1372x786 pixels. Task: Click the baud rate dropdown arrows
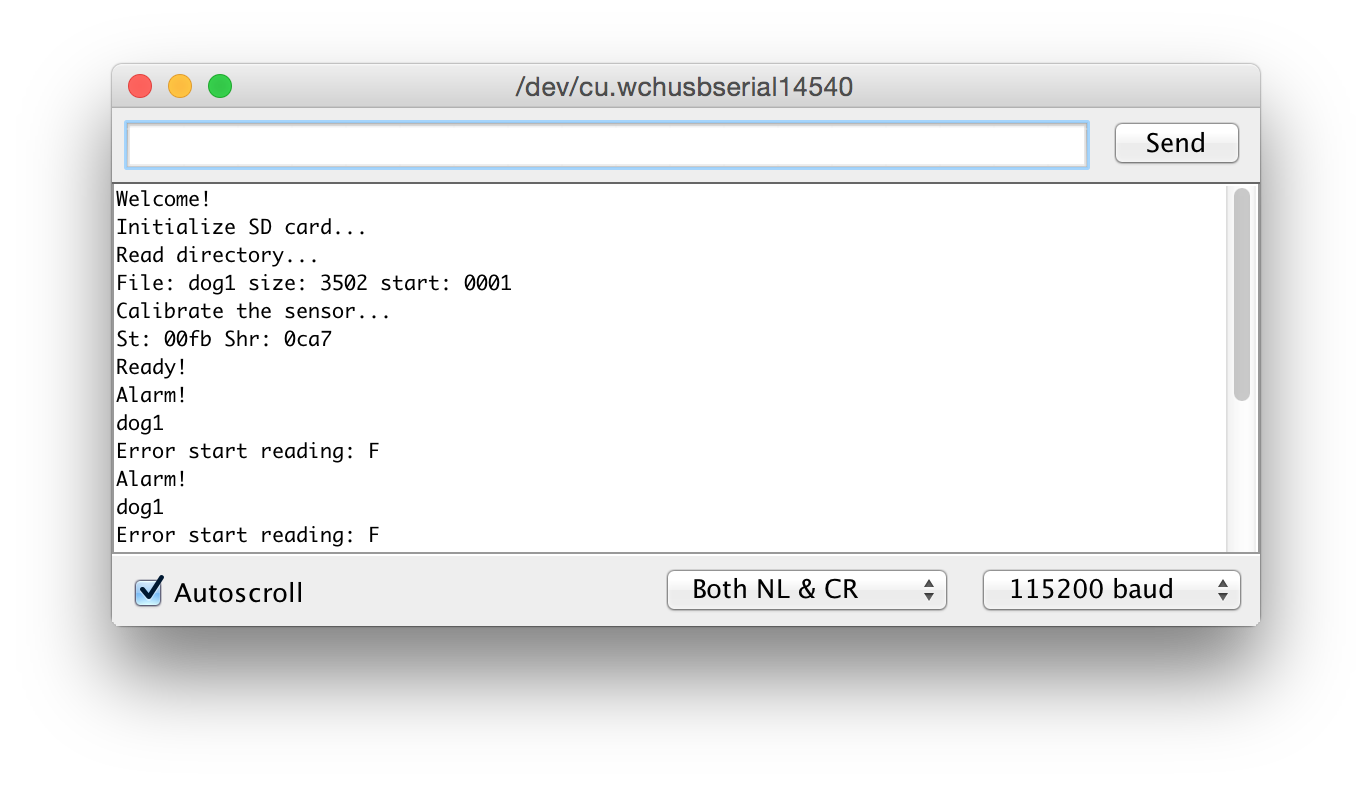(1222, 590)
